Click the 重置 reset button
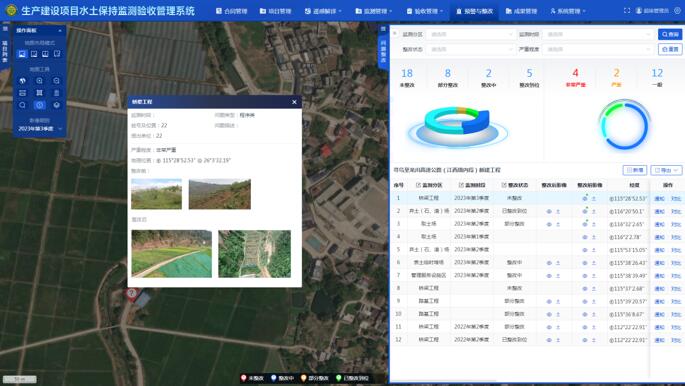This screenshot has height=386, width=685. click(670, 49)
